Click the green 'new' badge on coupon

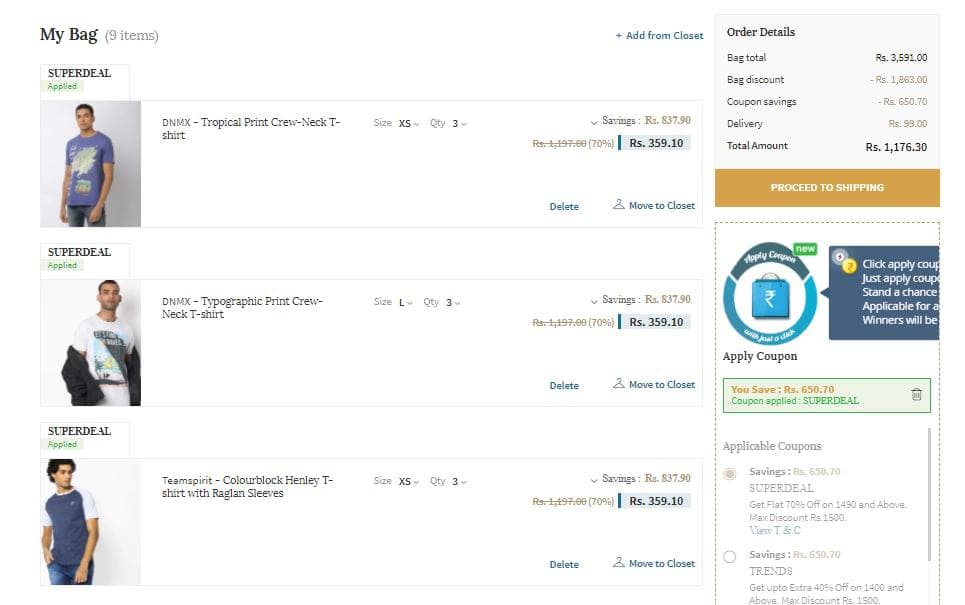(805, 249)
